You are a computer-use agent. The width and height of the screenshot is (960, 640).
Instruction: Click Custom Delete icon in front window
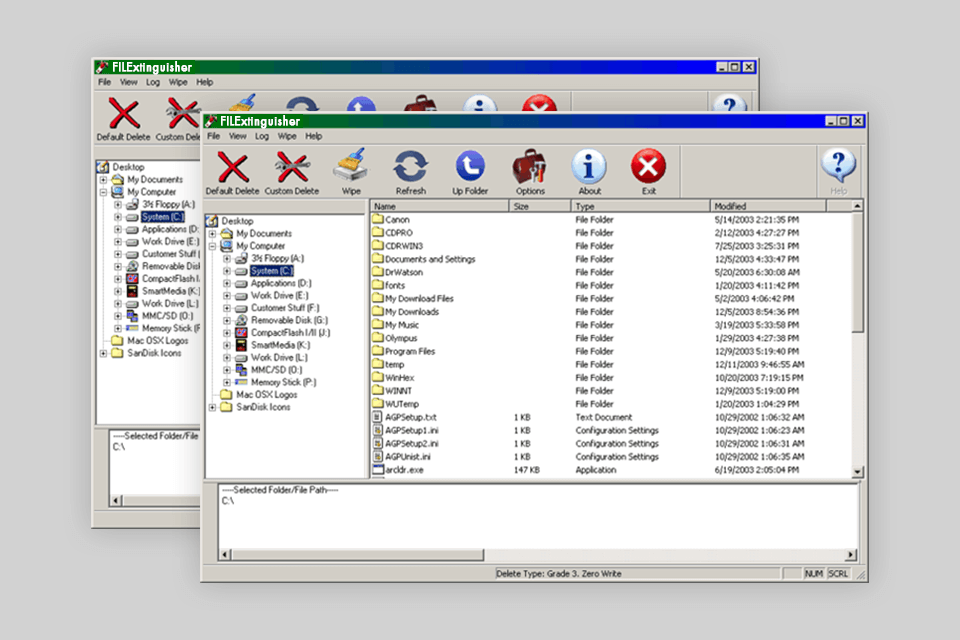292,167
